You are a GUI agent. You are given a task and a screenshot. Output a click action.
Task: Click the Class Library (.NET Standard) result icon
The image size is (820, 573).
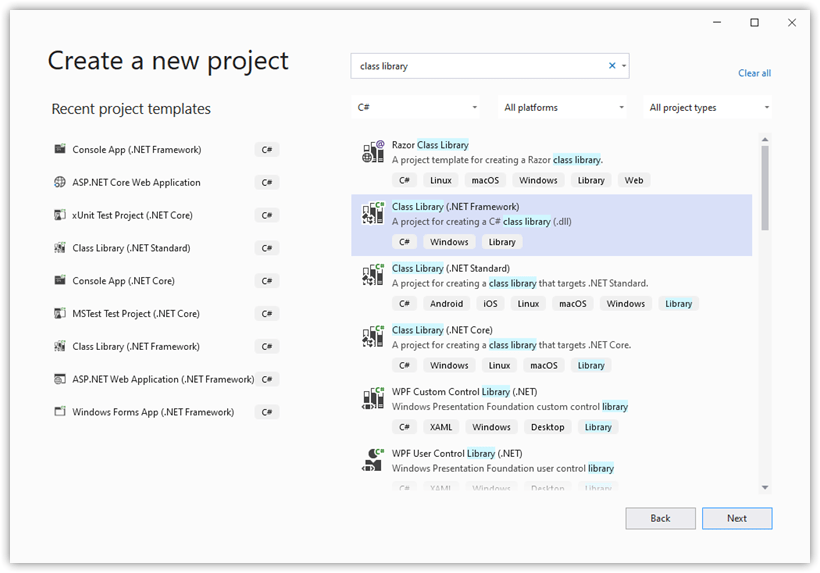373,274
